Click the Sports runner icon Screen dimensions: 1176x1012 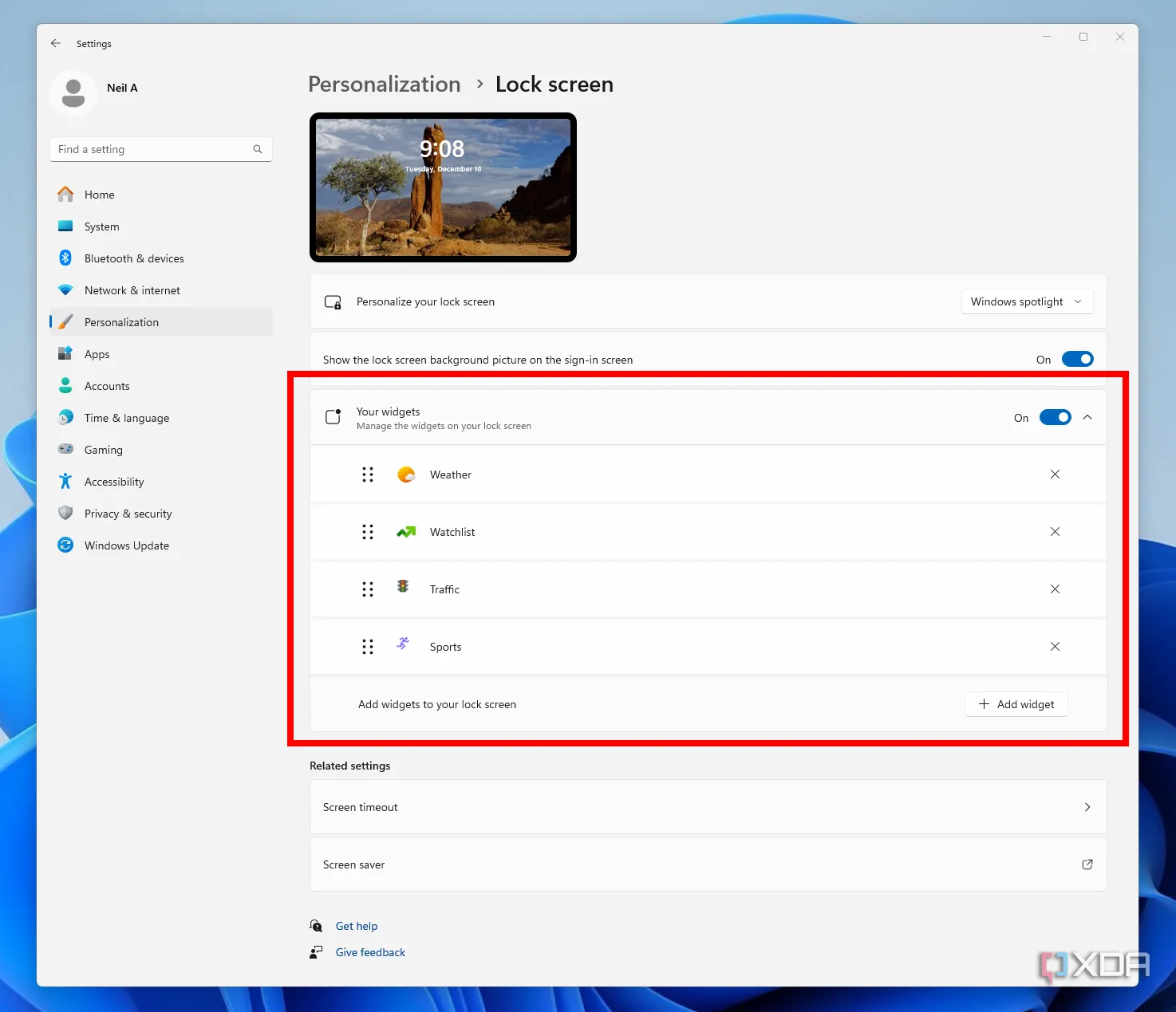click(x=403, y=644)
